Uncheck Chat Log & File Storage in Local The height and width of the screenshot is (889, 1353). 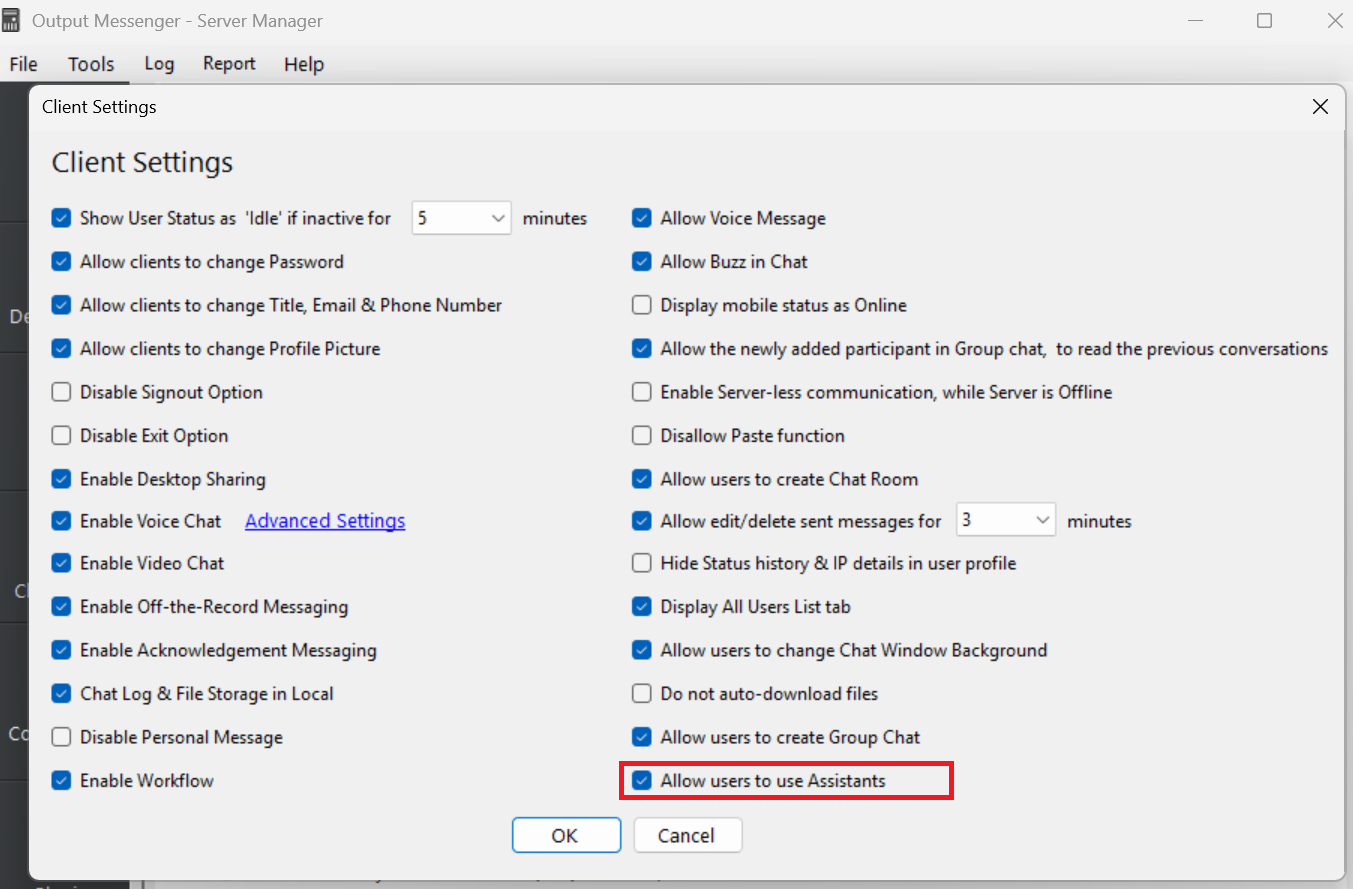pyautogui.click(x=62, y=694)
